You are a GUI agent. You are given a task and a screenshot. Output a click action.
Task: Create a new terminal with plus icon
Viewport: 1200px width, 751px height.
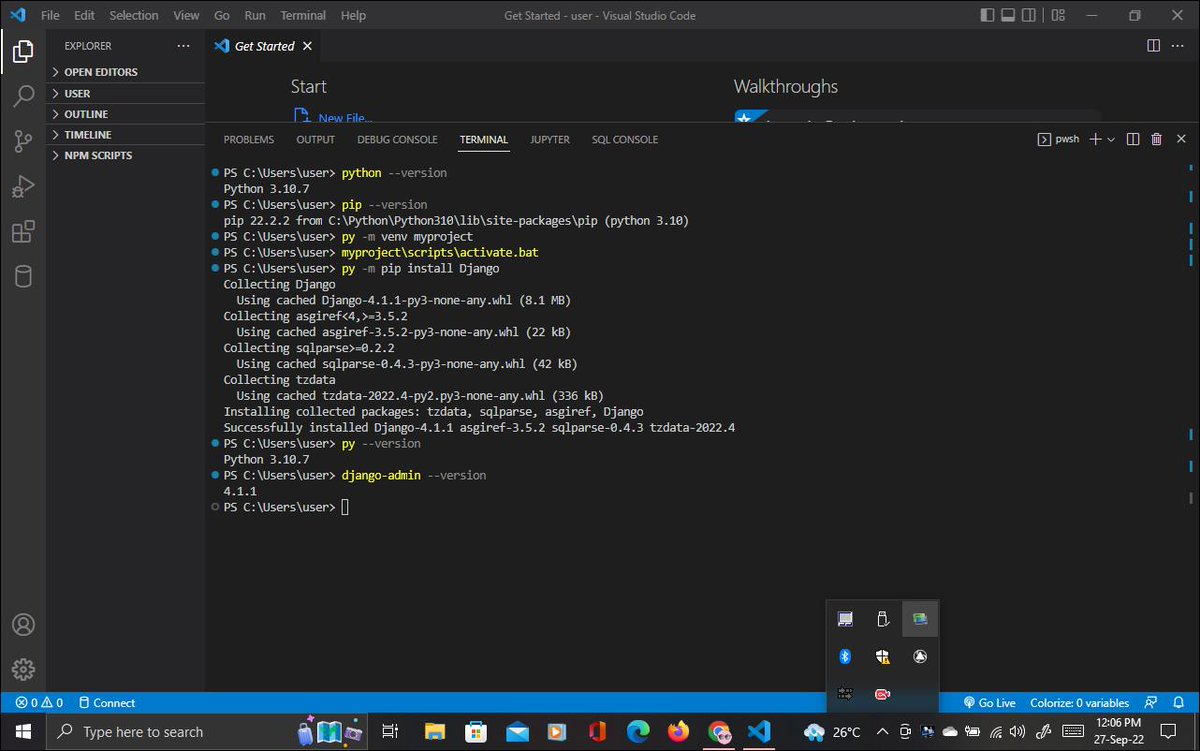click(1095, 139)
